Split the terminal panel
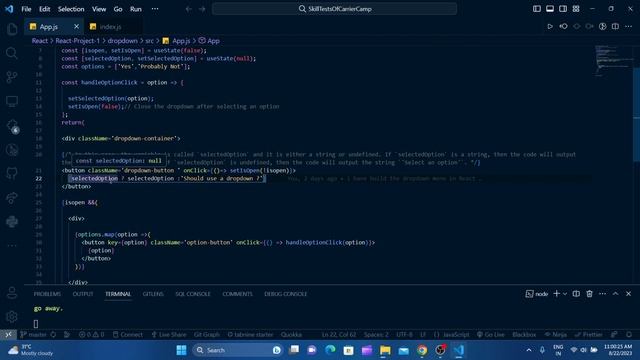 576,293
